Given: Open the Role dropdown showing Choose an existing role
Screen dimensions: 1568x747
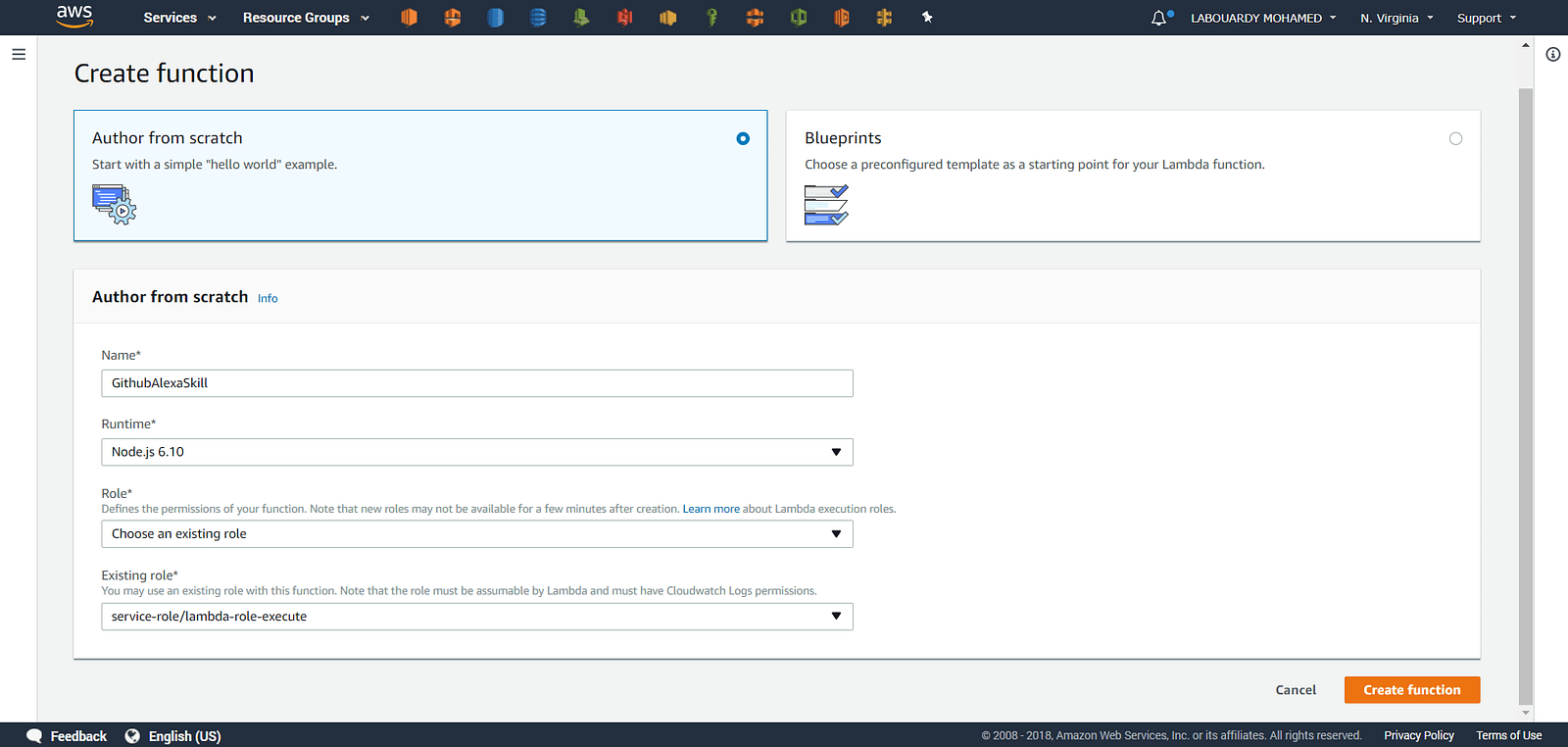Looking at the screenshot, I should (477, 534).
